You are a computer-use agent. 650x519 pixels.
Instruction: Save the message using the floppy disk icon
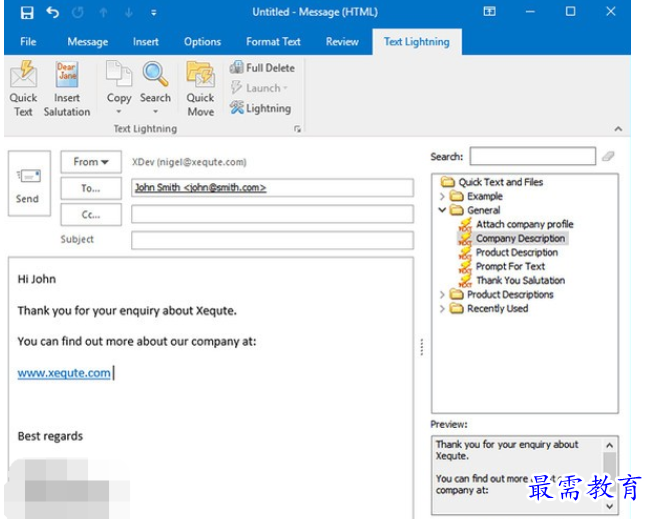27,13
